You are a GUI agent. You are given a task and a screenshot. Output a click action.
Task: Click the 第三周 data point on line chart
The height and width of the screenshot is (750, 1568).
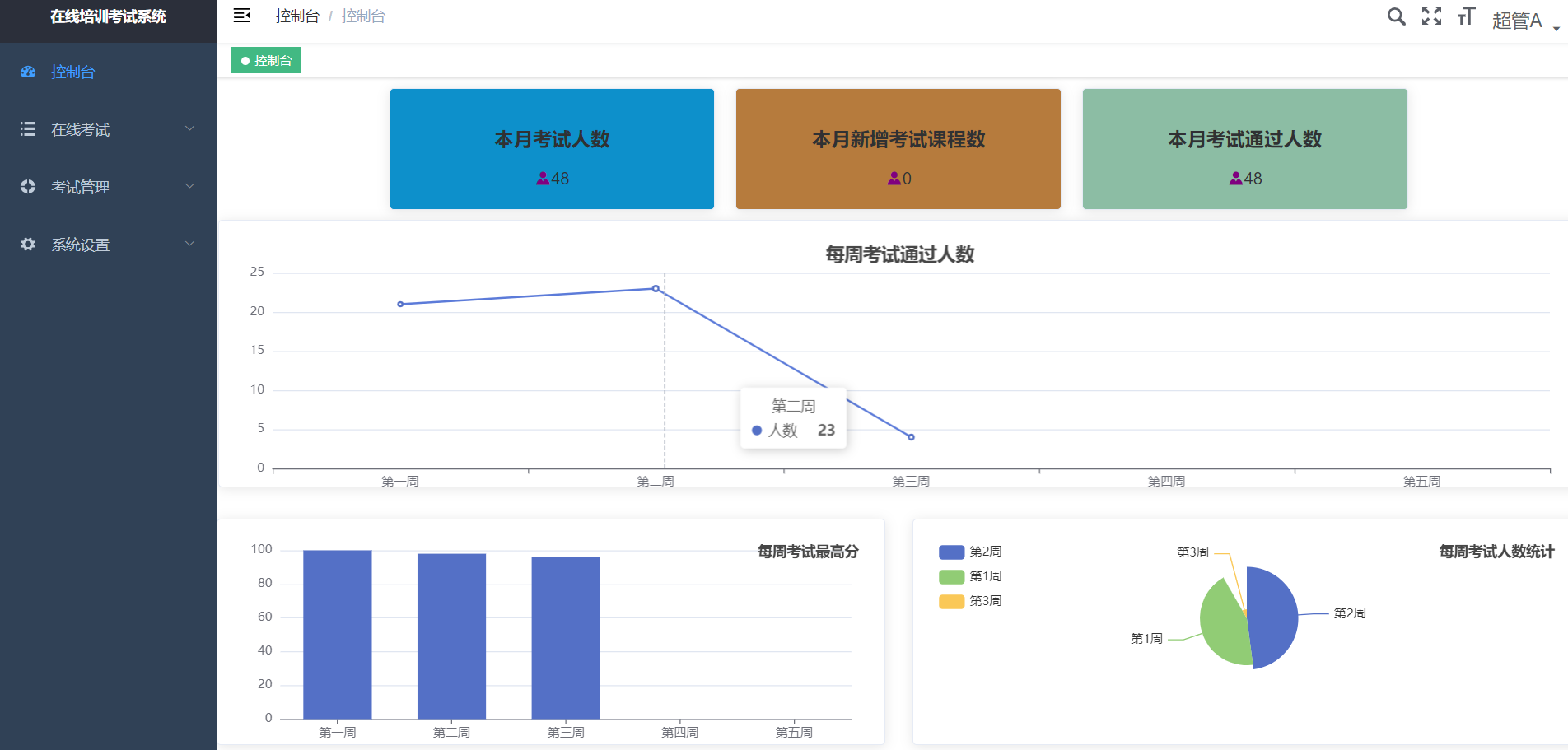click(x=911, y=437)
